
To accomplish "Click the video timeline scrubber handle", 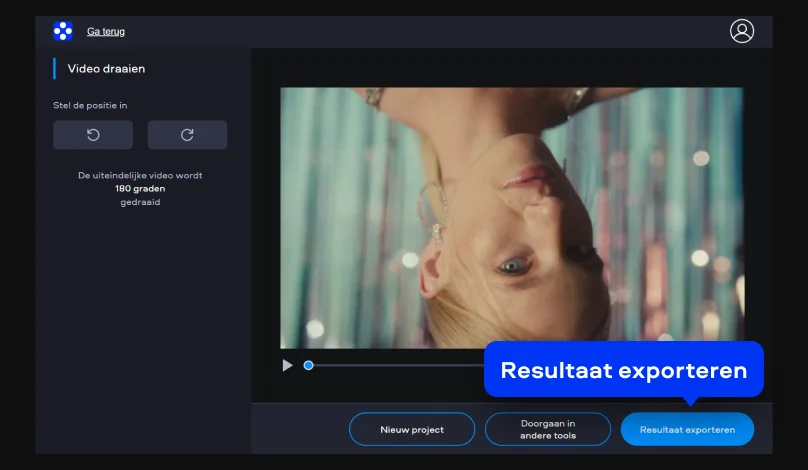I will pyautogui.click(x=308, y=365).
